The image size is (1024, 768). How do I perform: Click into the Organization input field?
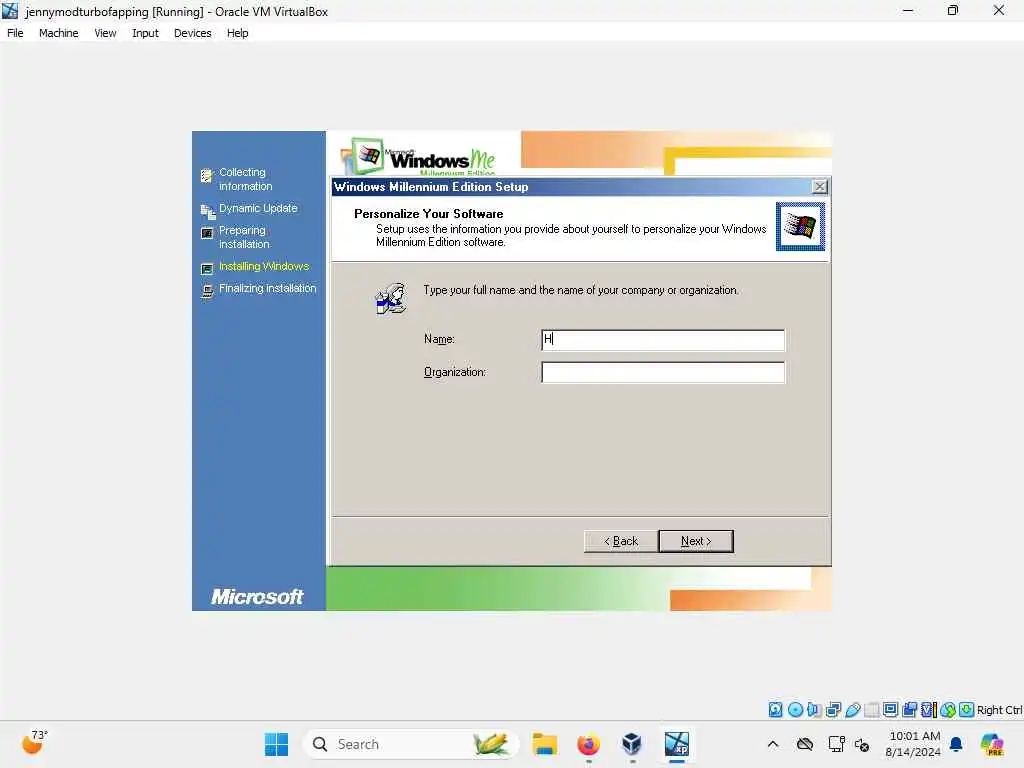click(663, 372)
